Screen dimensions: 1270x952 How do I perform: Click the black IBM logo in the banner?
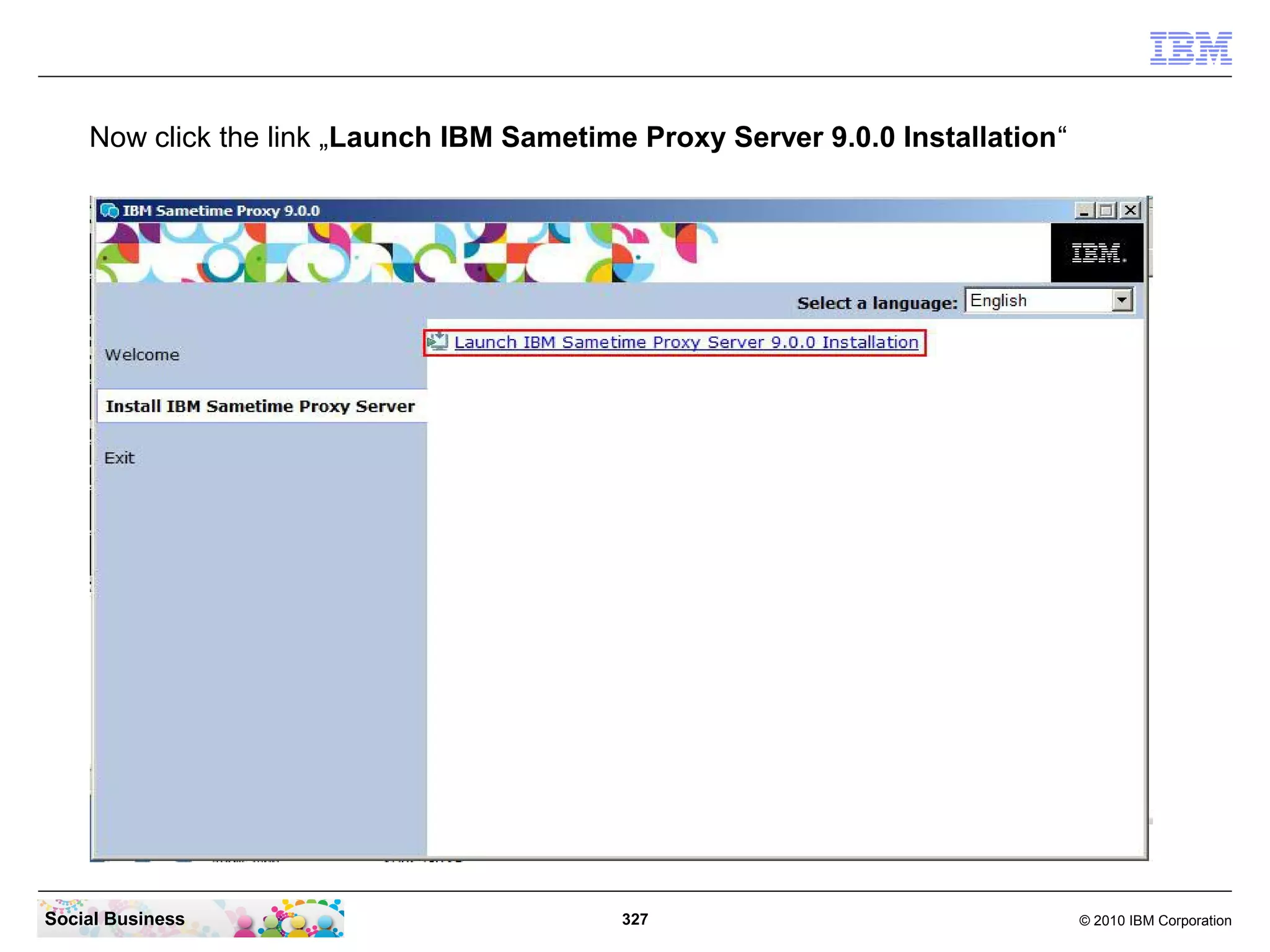coord(1097,253)
